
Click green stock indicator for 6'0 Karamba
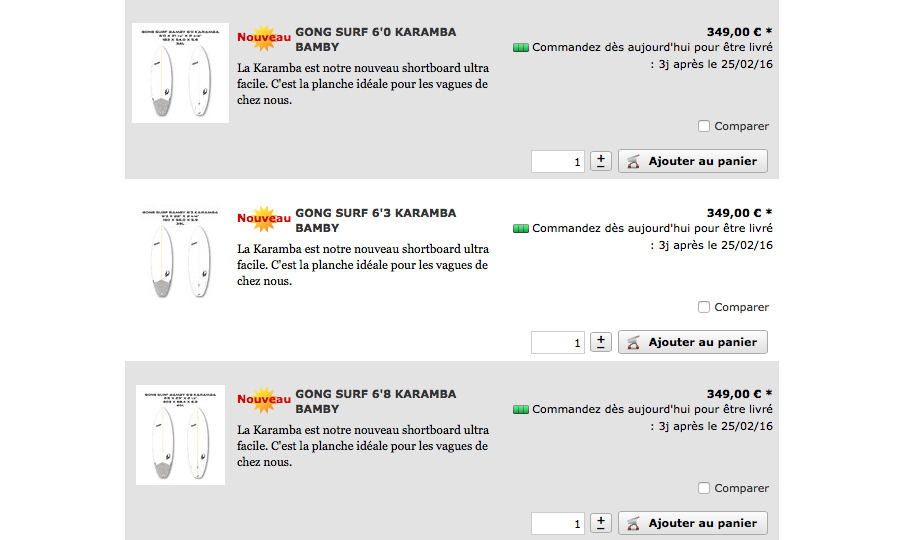[521, 48]
